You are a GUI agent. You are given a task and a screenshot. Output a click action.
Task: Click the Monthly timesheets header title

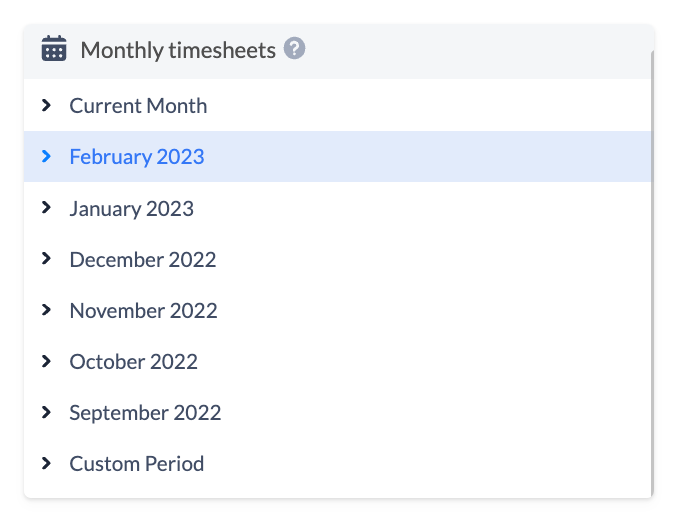click(x=178, y=50)
